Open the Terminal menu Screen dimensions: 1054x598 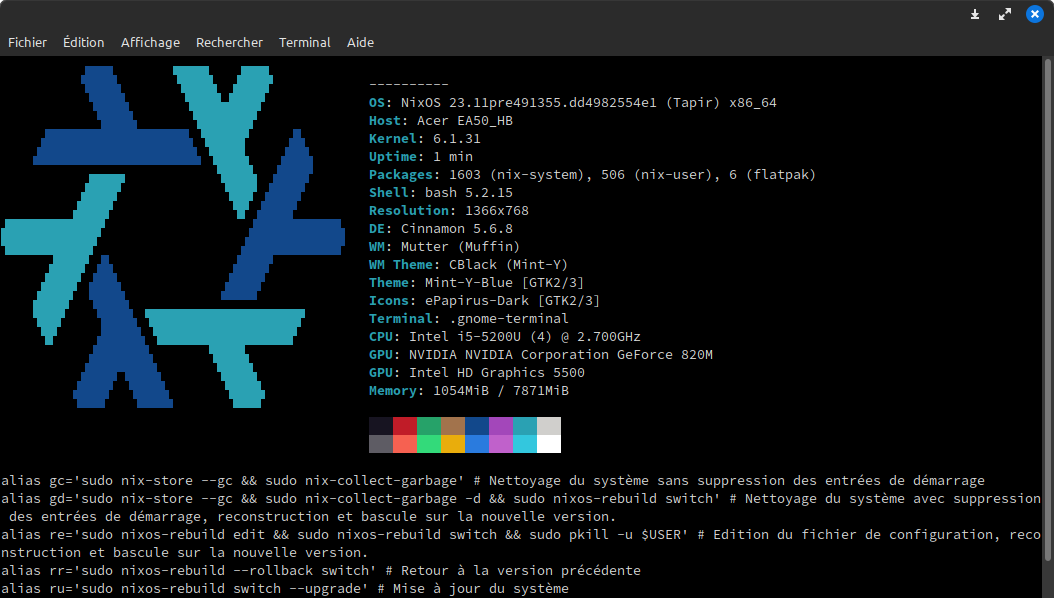pos(304,42)
